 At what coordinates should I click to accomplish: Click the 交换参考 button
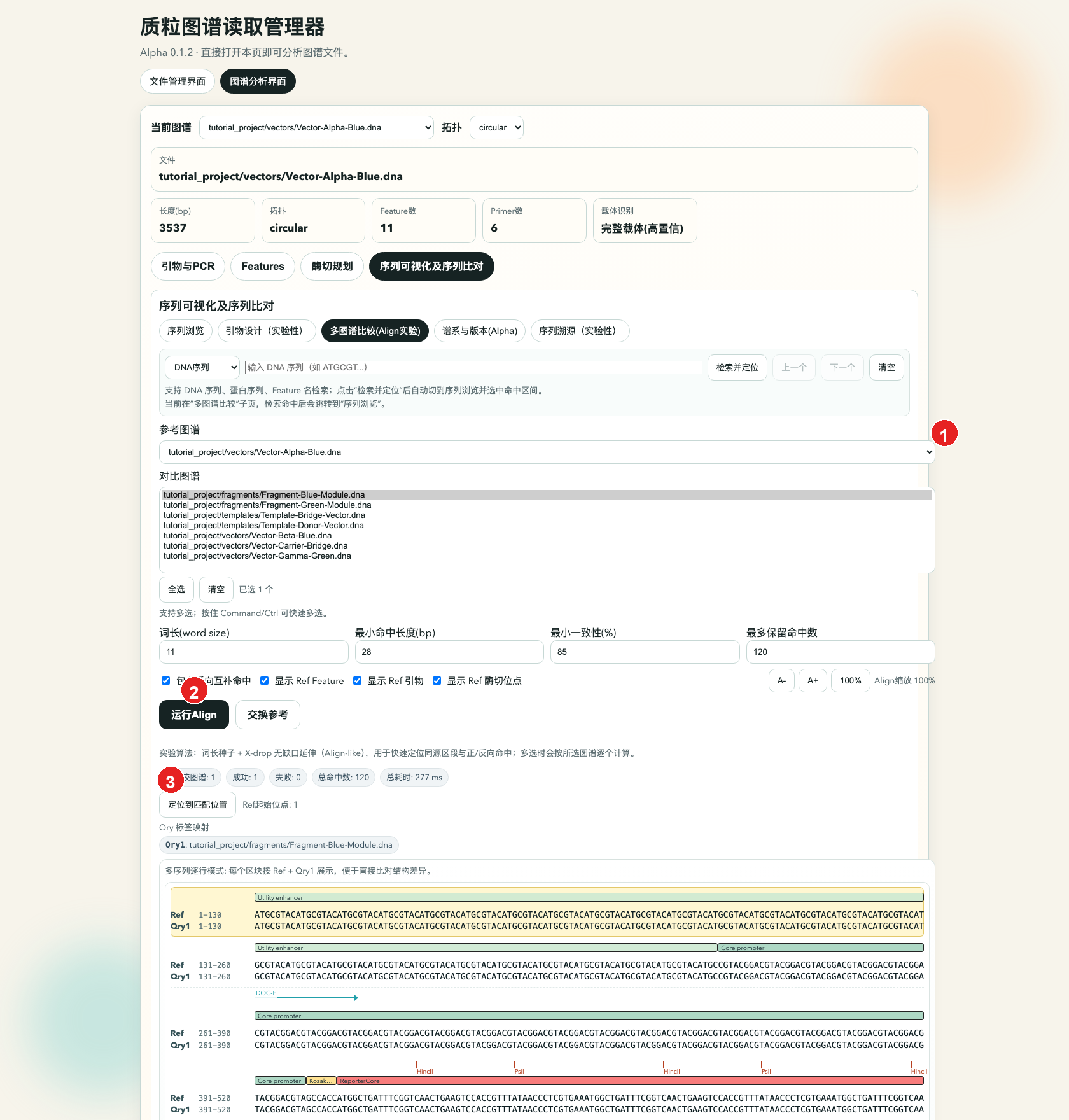267,715
